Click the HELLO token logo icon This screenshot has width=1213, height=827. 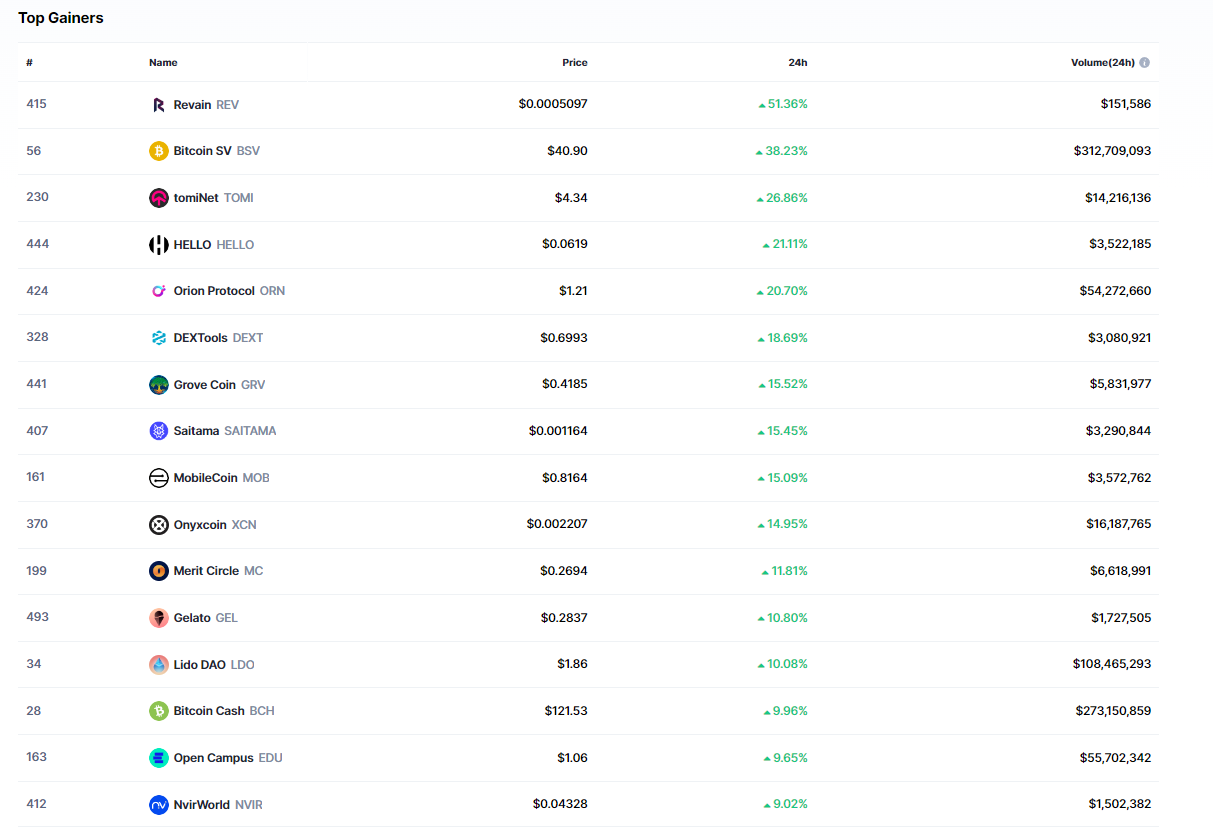158,245
